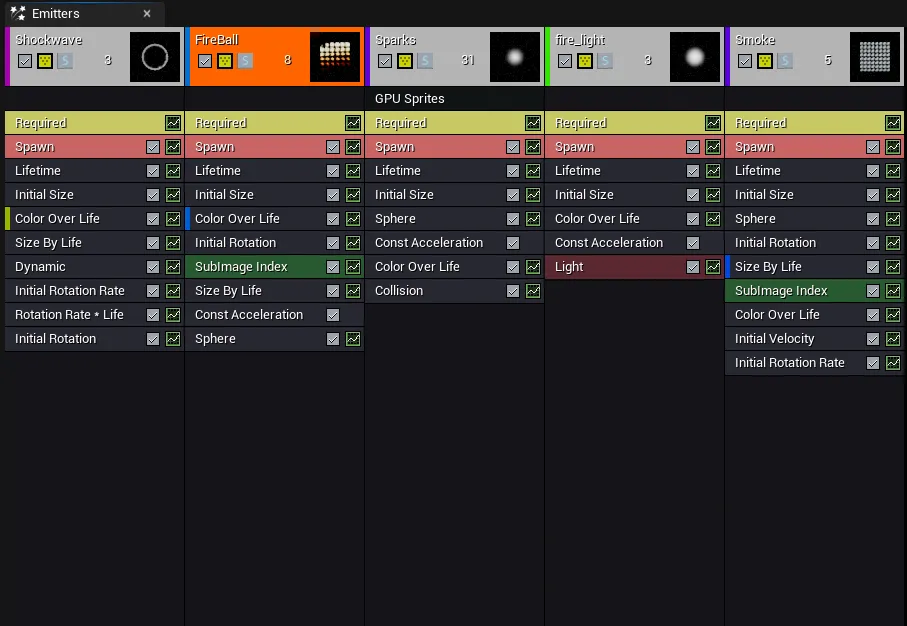Select Smoke Initial Velocity module
The width and height of the screenshot is (907, 626).
coord(814,338)
